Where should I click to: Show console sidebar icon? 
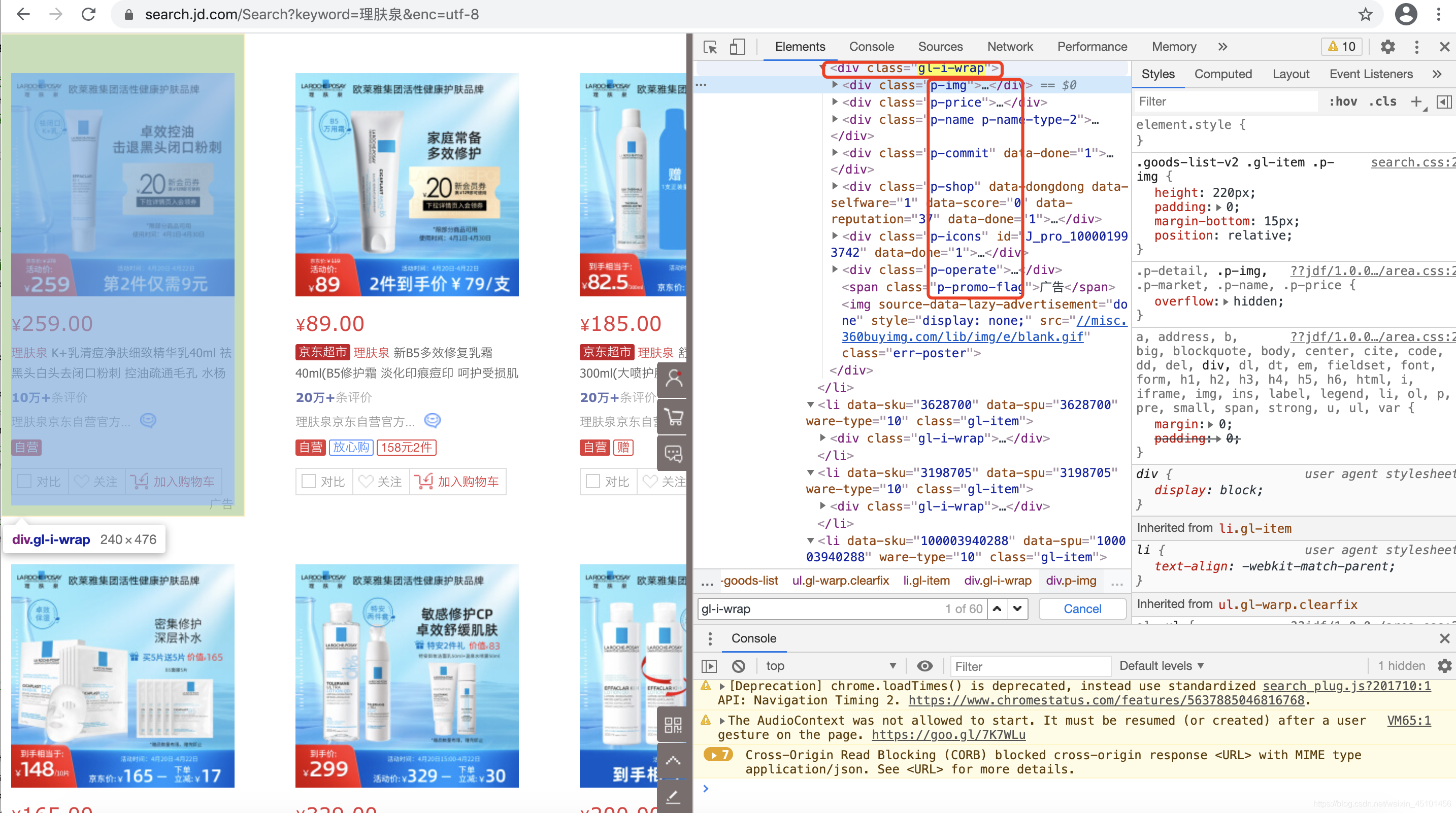709,666
